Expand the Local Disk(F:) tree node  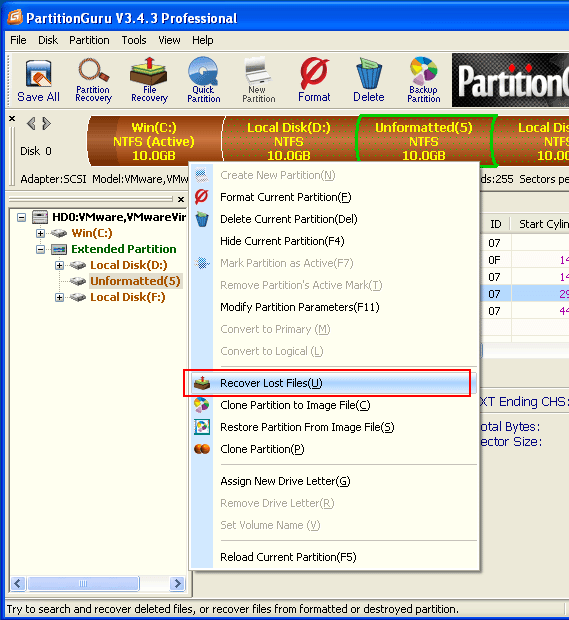(x=59, y=297)
